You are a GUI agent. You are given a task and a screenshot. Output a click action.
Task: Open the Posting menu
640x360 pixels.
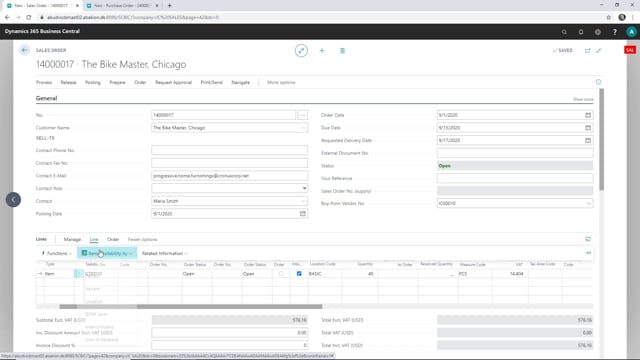click(x=93, y=82)
